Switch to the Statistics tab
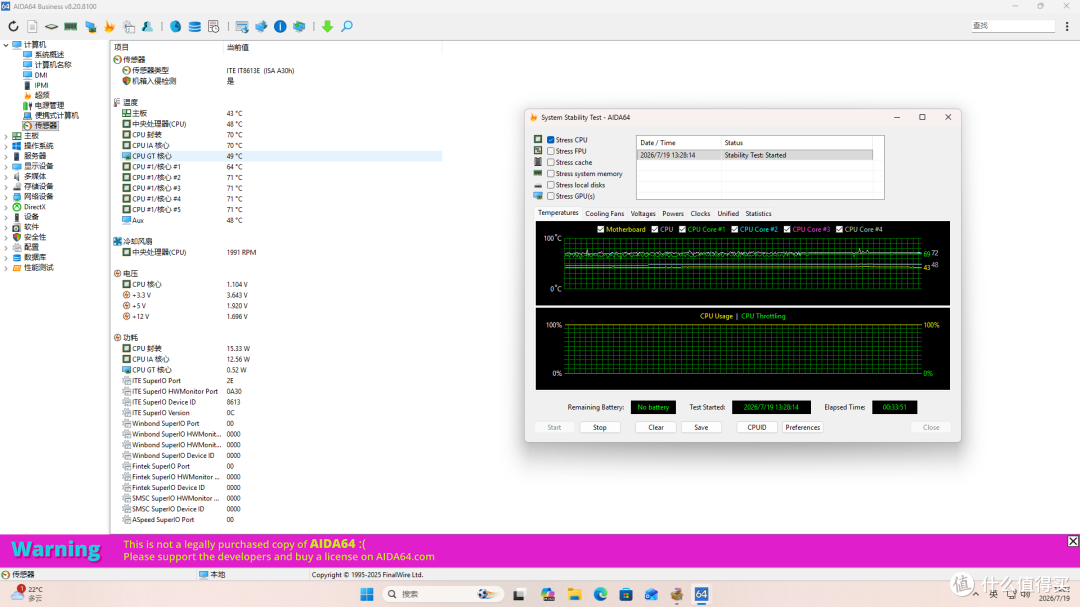Viewport: 1080px width, 607px height. [758, 214]
